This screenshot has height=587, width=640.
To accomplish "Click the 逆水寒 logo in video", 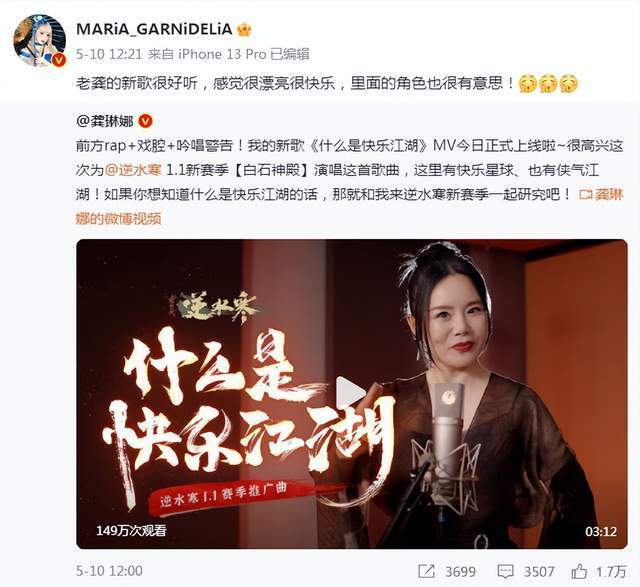I will click(214, 307).
